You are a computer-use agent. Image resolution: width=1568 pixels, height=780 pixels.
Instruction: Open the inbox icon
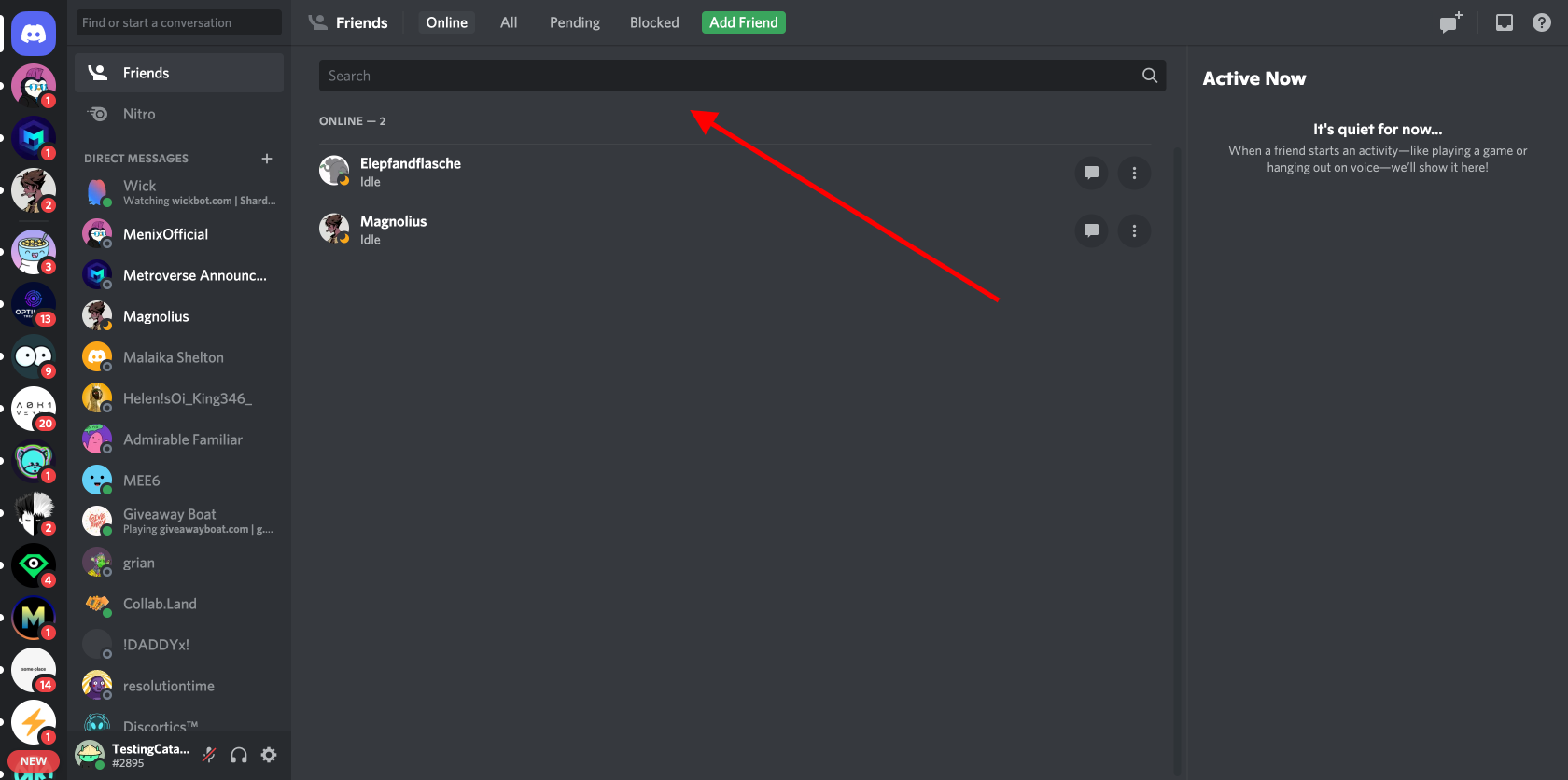pos(1505,22)
